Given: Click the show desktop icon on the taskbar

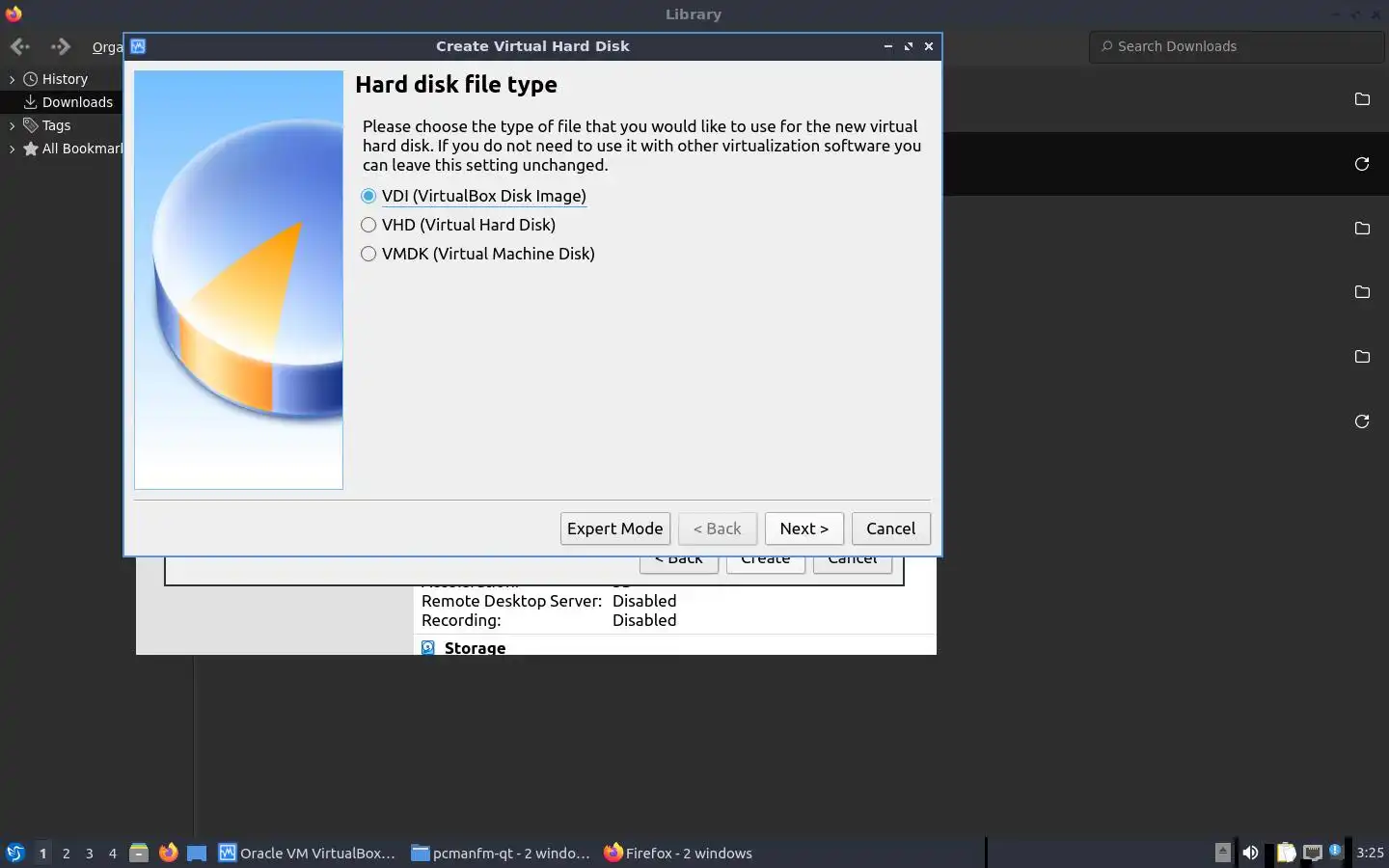Looking at the screenshot, I should point(197,853).
